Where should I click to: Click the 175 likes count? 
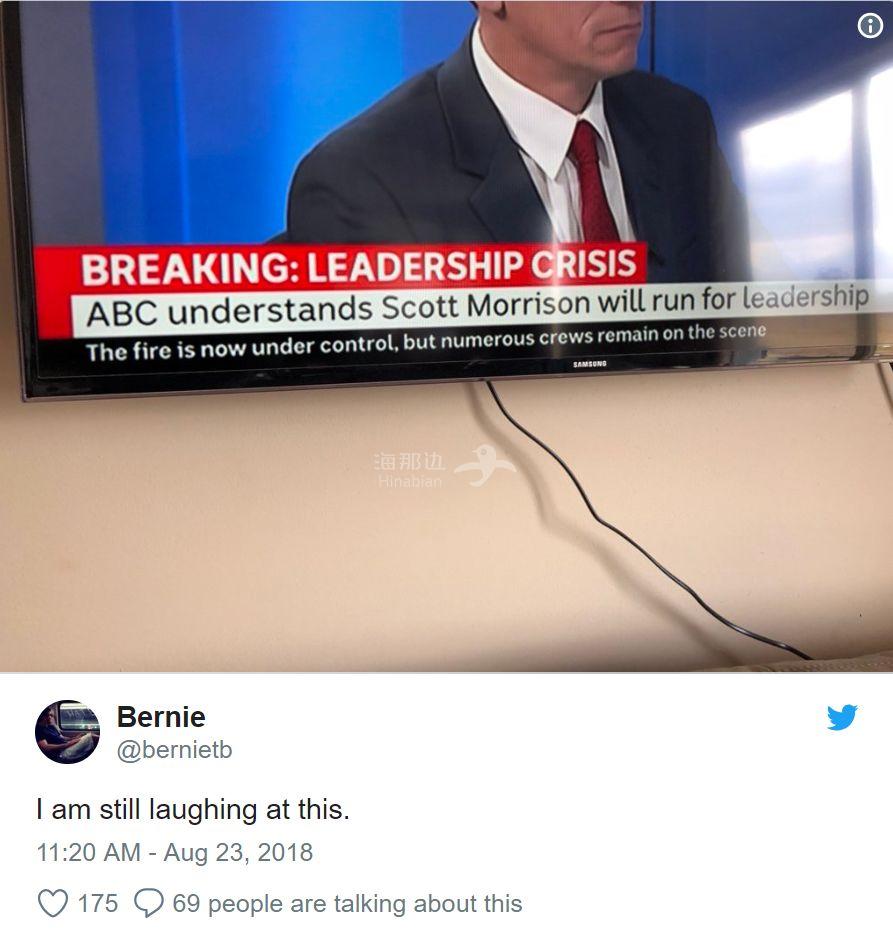tap(98, 904)
